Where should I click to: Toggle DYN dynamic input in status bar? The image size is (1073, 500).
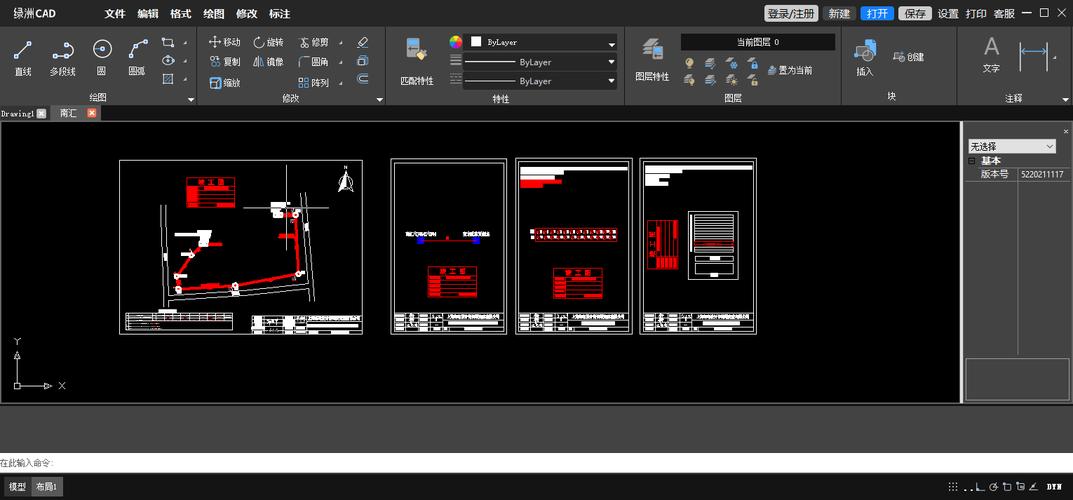[x=1054, y=487]
